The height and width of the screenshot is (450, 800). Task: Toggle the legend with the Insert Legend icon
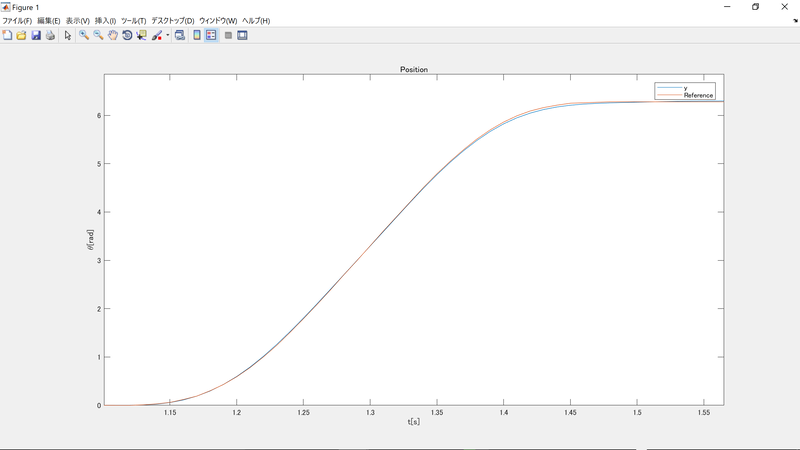click(x=211, y=35)
